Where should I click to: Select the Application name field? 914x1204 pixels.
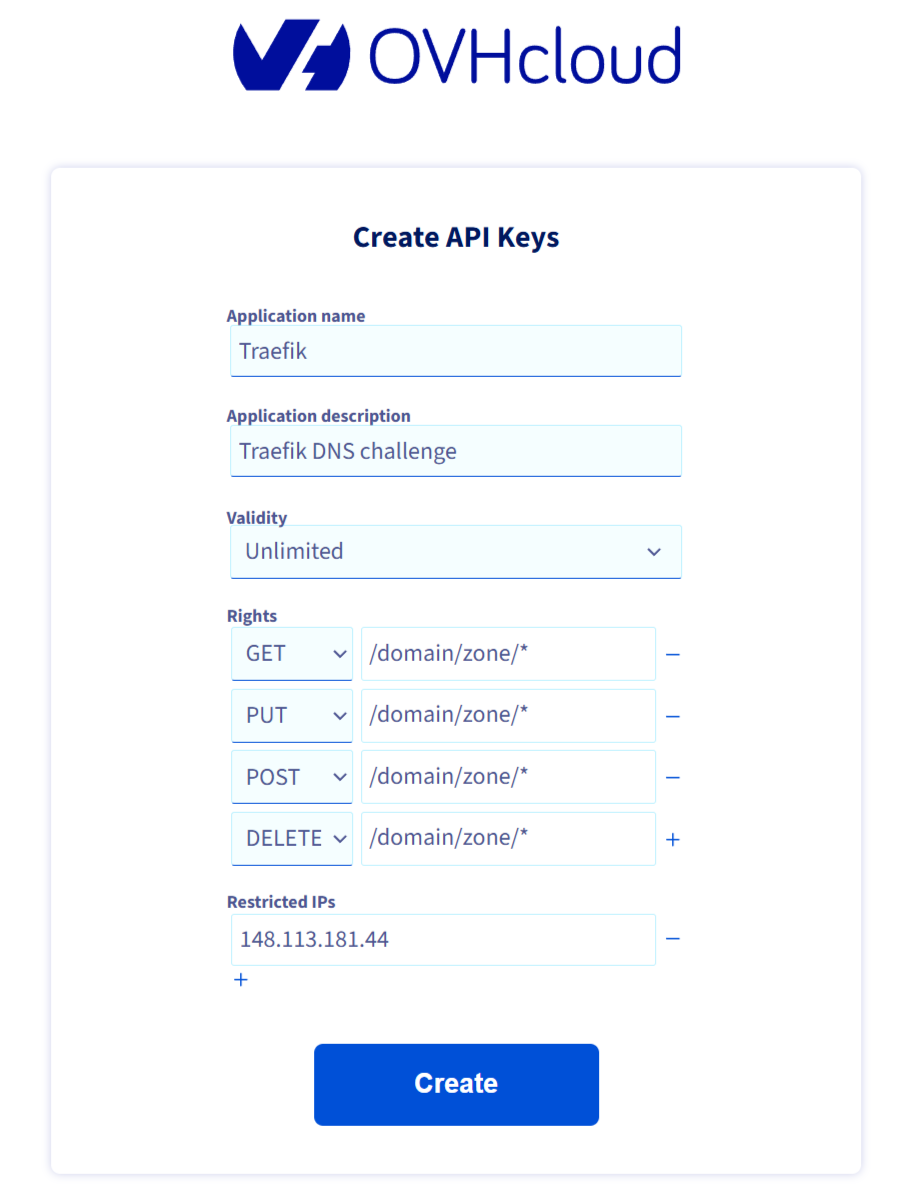click(x=456, y=351)
